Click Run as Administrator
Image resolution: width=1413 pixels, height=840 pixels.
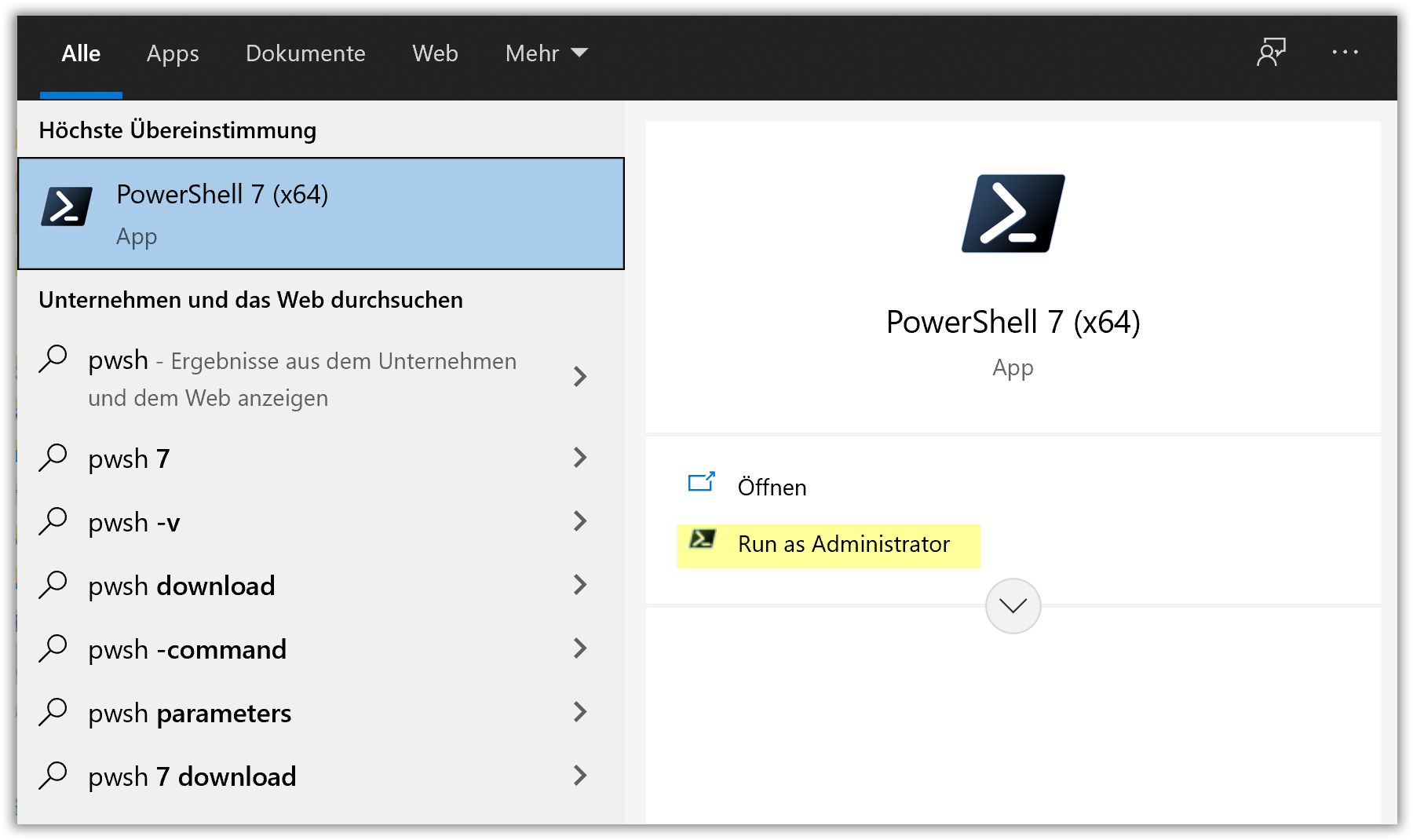[842, 544]
